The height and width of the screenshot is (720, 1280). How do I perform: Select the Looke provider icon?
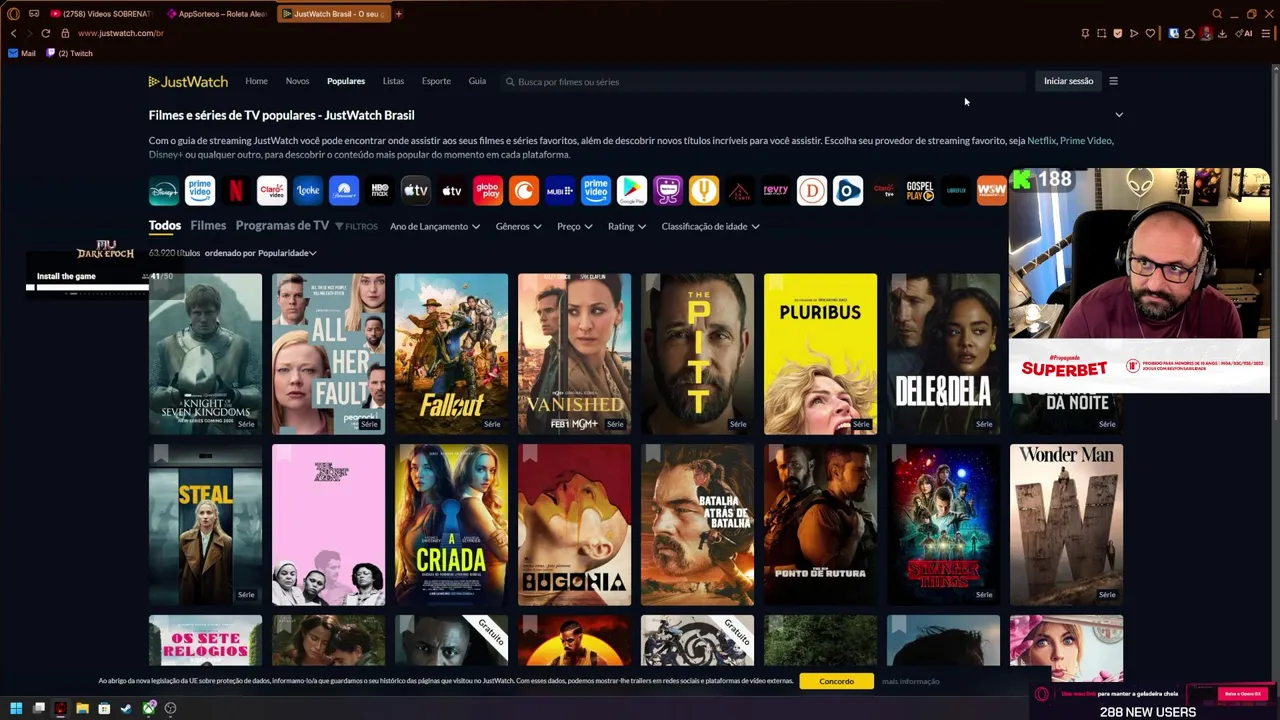click(308, 190)
